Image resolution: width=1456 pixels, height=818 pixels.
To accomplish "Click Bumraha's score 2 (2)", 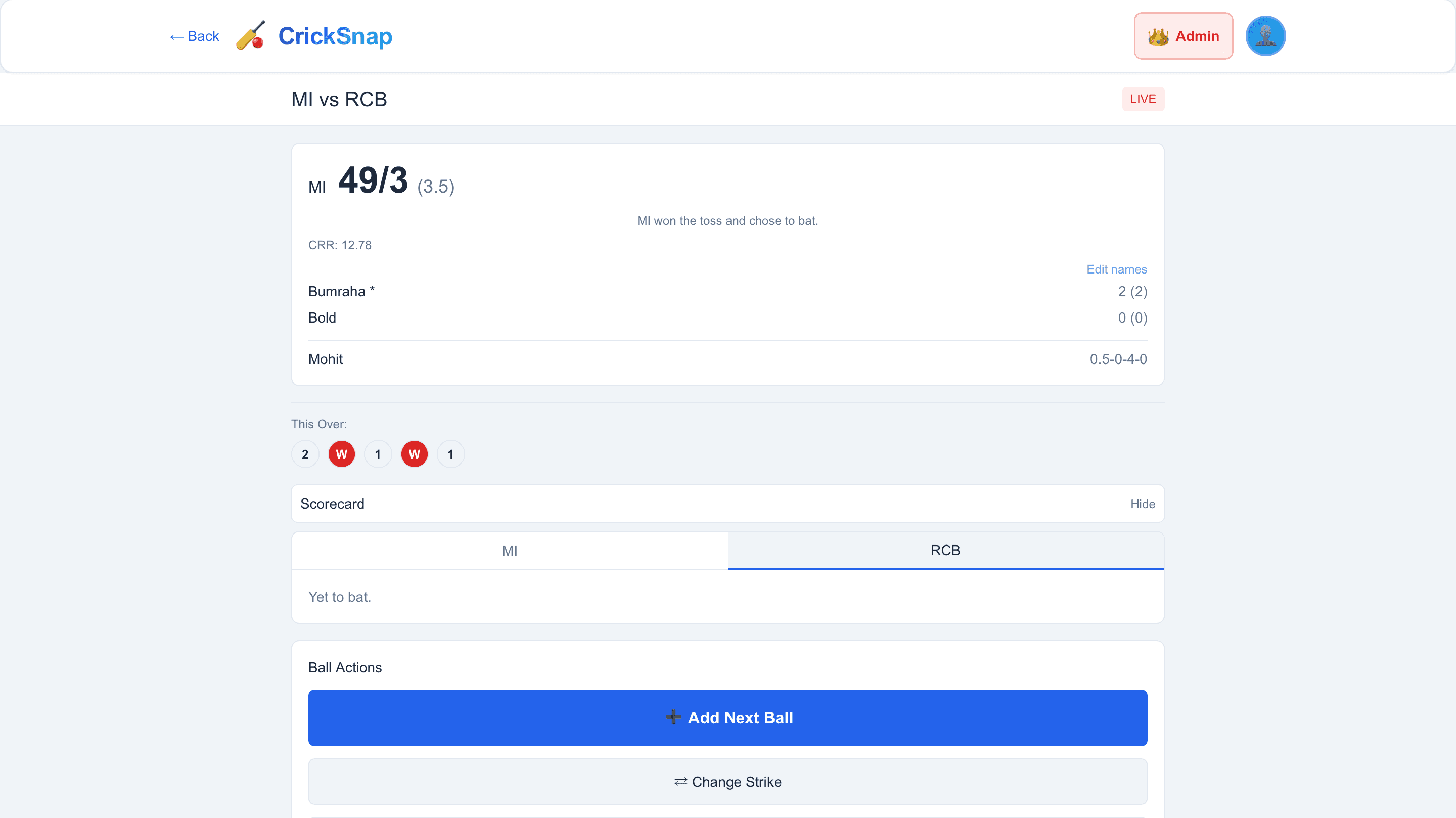I will pos(1132,291).
